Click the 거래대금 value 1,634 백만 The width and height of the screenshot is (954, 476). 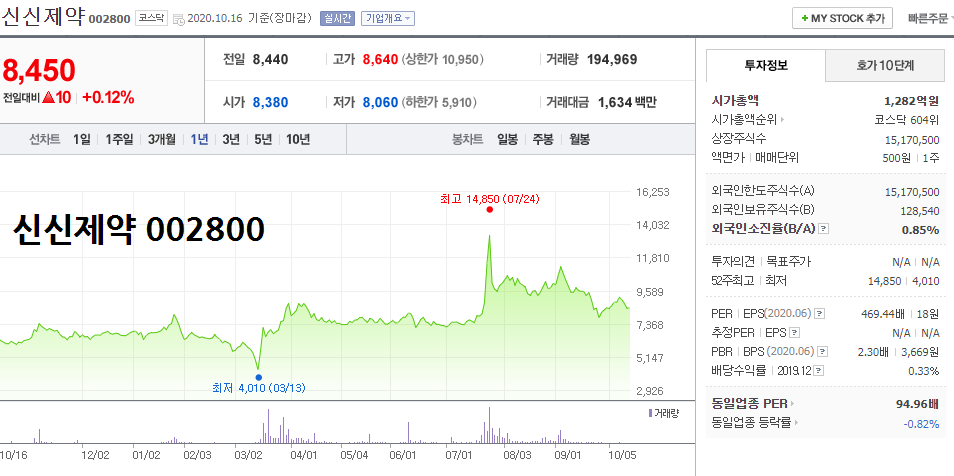click(x=627, y=102)
